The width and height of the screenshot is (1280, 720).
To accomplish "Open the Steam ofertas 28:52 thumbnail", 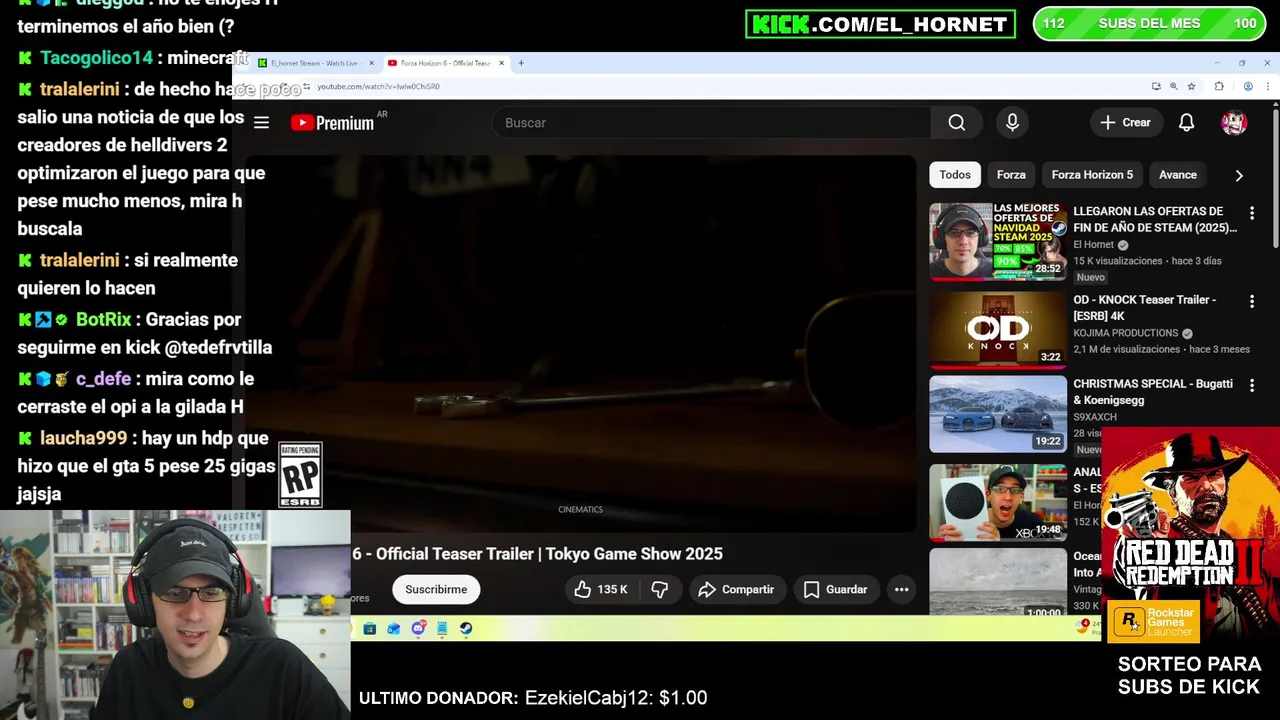I will (x=998, y=242).
